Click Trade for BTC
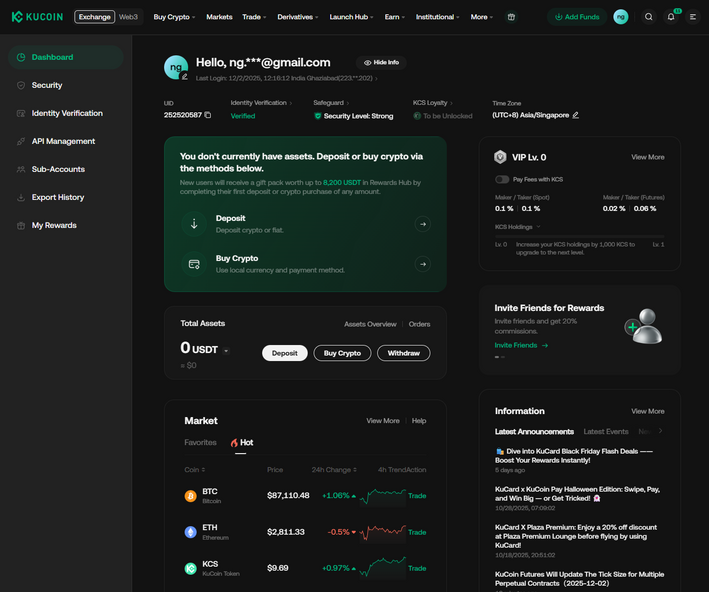The height and width of the screenshot is (592, 709). (417, 496)
